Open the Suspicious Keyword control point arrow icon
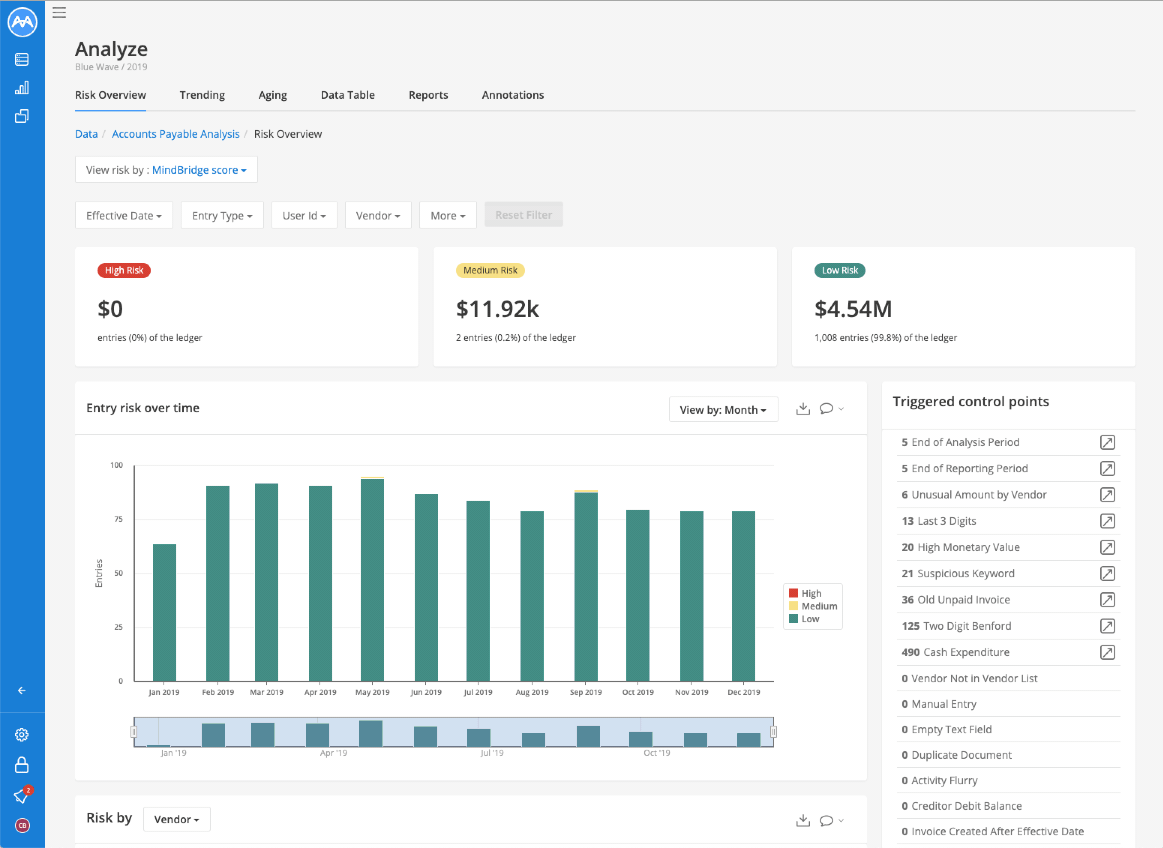 pos(1107,573)
